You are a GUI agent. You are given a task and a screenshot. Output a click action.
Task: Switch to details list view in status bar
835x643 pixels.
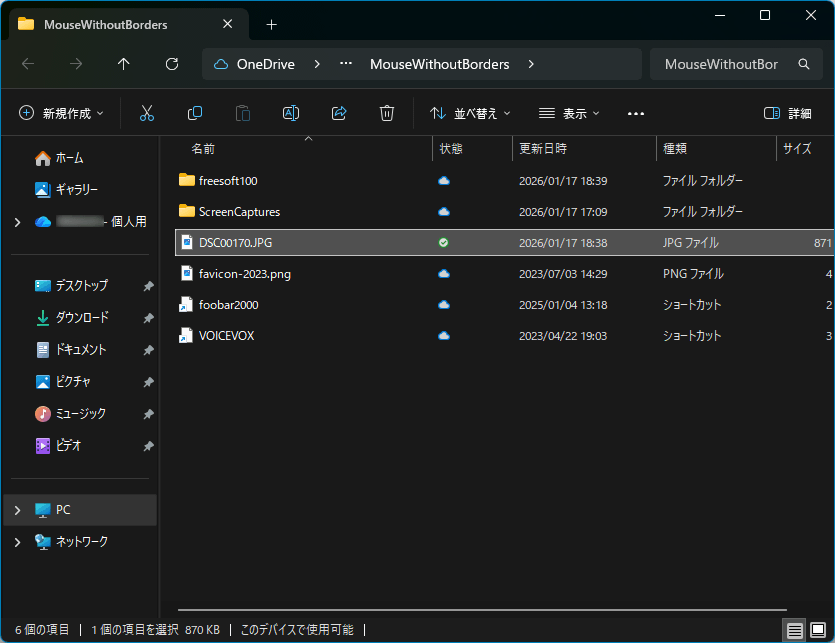(x=794, y=630)
